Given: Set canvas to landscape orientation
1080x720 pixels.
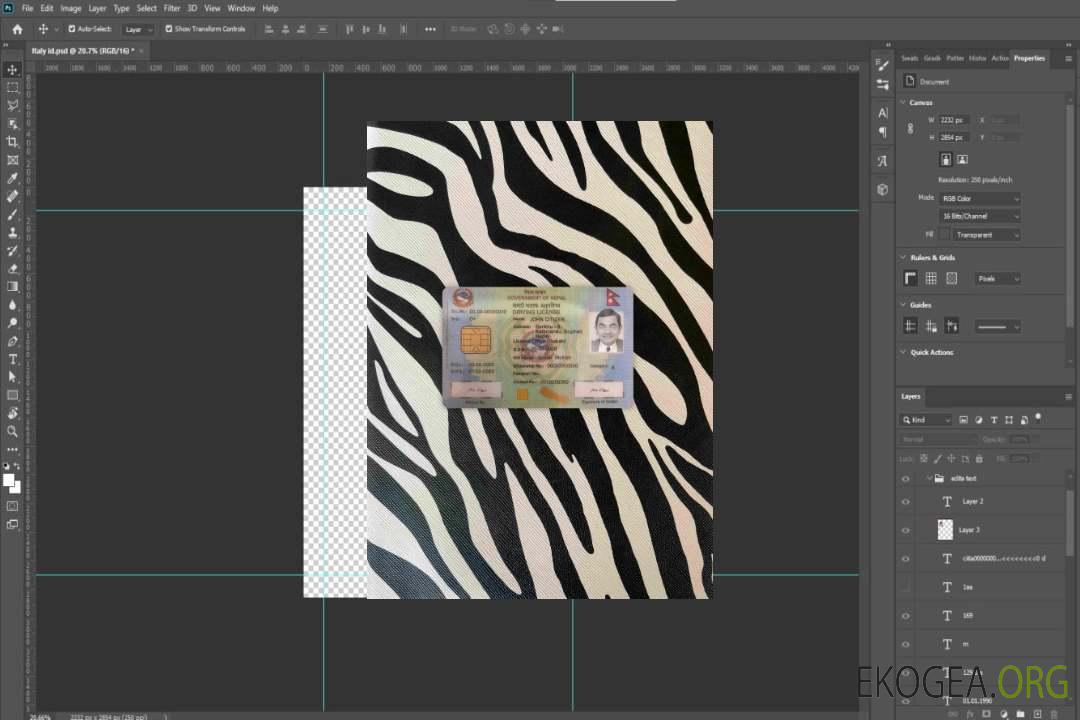Looking at the screenshot, I should click(962, 159).
